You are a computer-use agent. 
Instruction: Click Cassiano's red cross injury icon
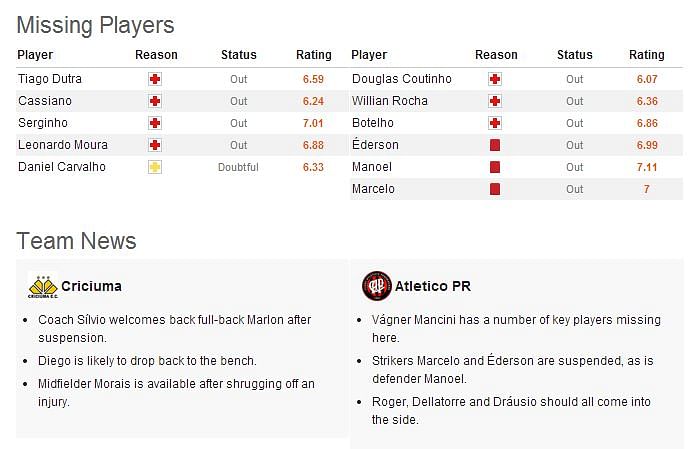(x=155, y=101)
